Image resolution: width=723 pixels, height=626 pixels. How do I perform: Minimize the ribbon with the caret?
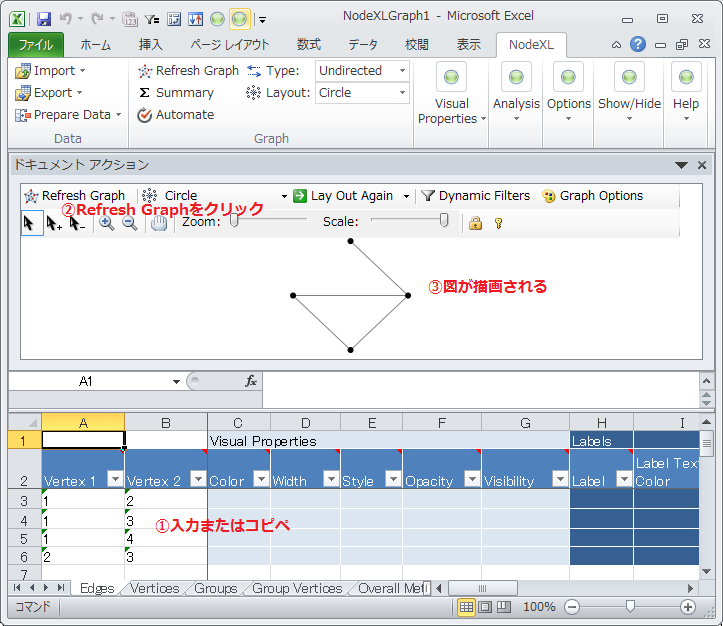pyautogui.click(x=616, y=45)
